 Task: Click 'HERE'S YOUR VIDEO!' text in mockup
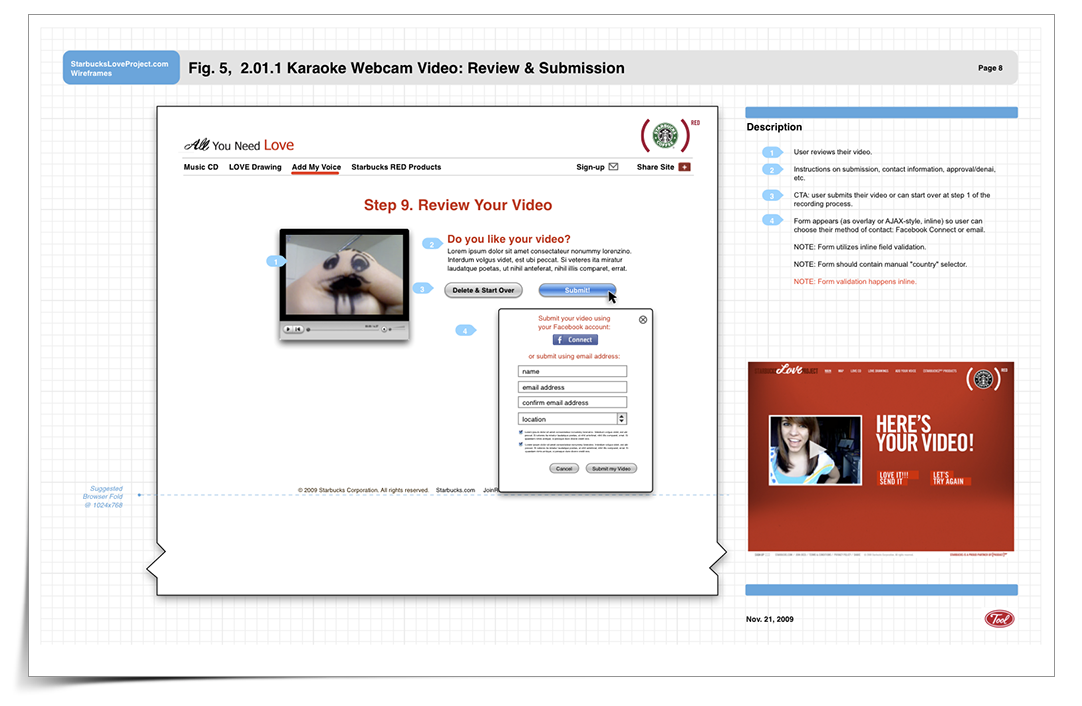[925, 434]
